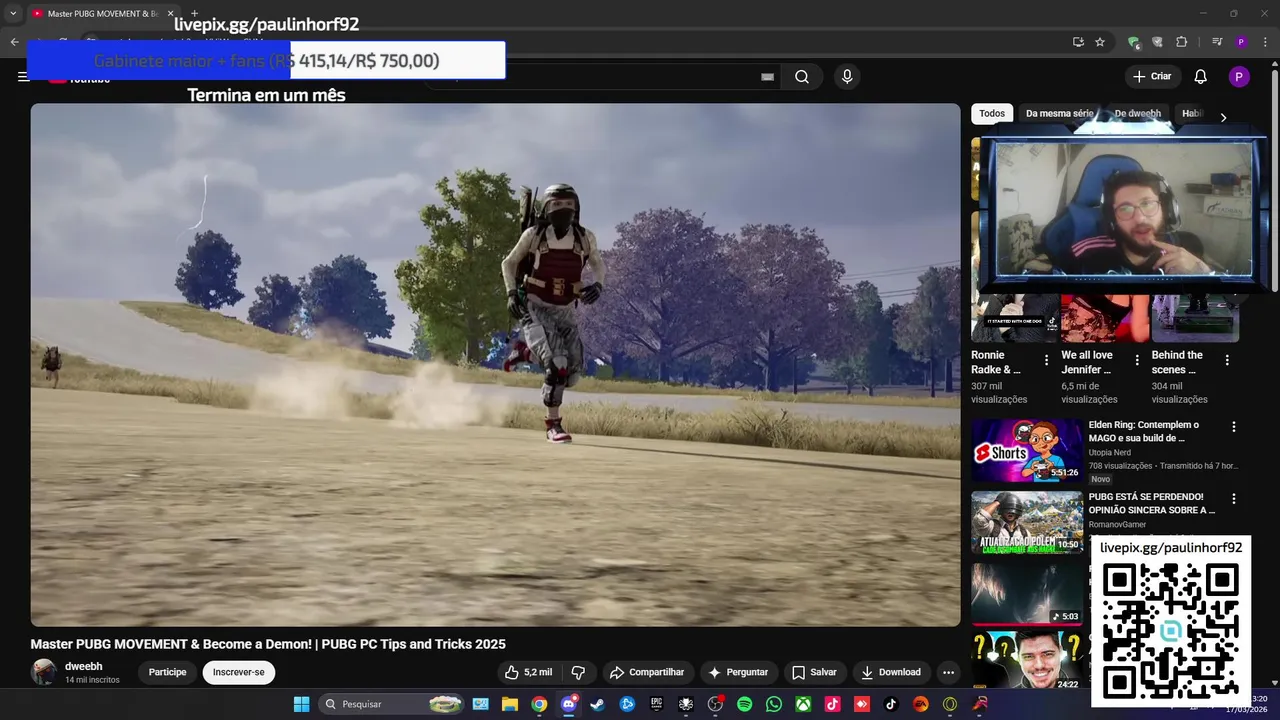Open the YouTube account avatar menu

coord(1239,77)
